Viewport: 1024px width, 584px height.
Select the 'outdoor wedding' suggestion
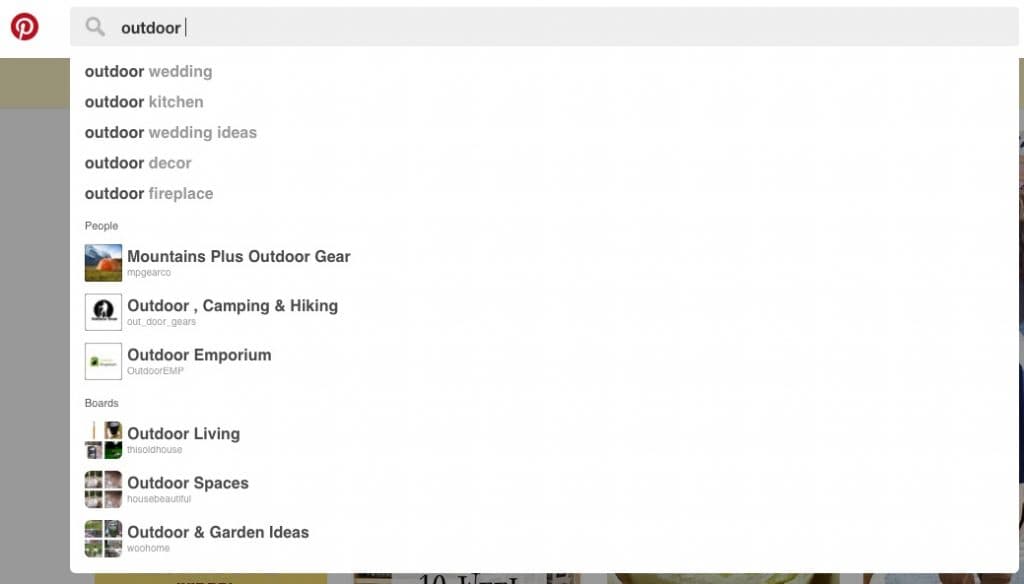tap(148, 72)
